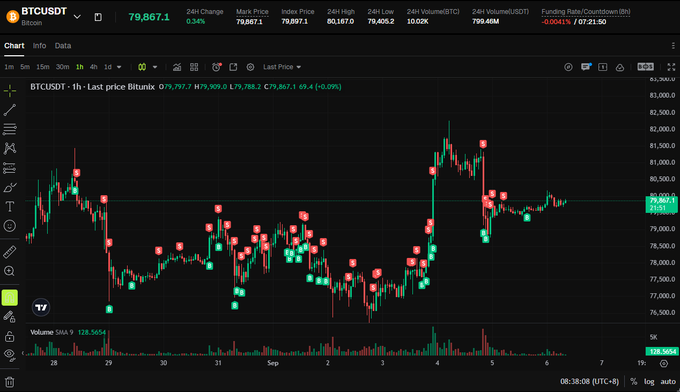Select the 5m timeframe
The image size is (680, 392).
tap(25, 67)
